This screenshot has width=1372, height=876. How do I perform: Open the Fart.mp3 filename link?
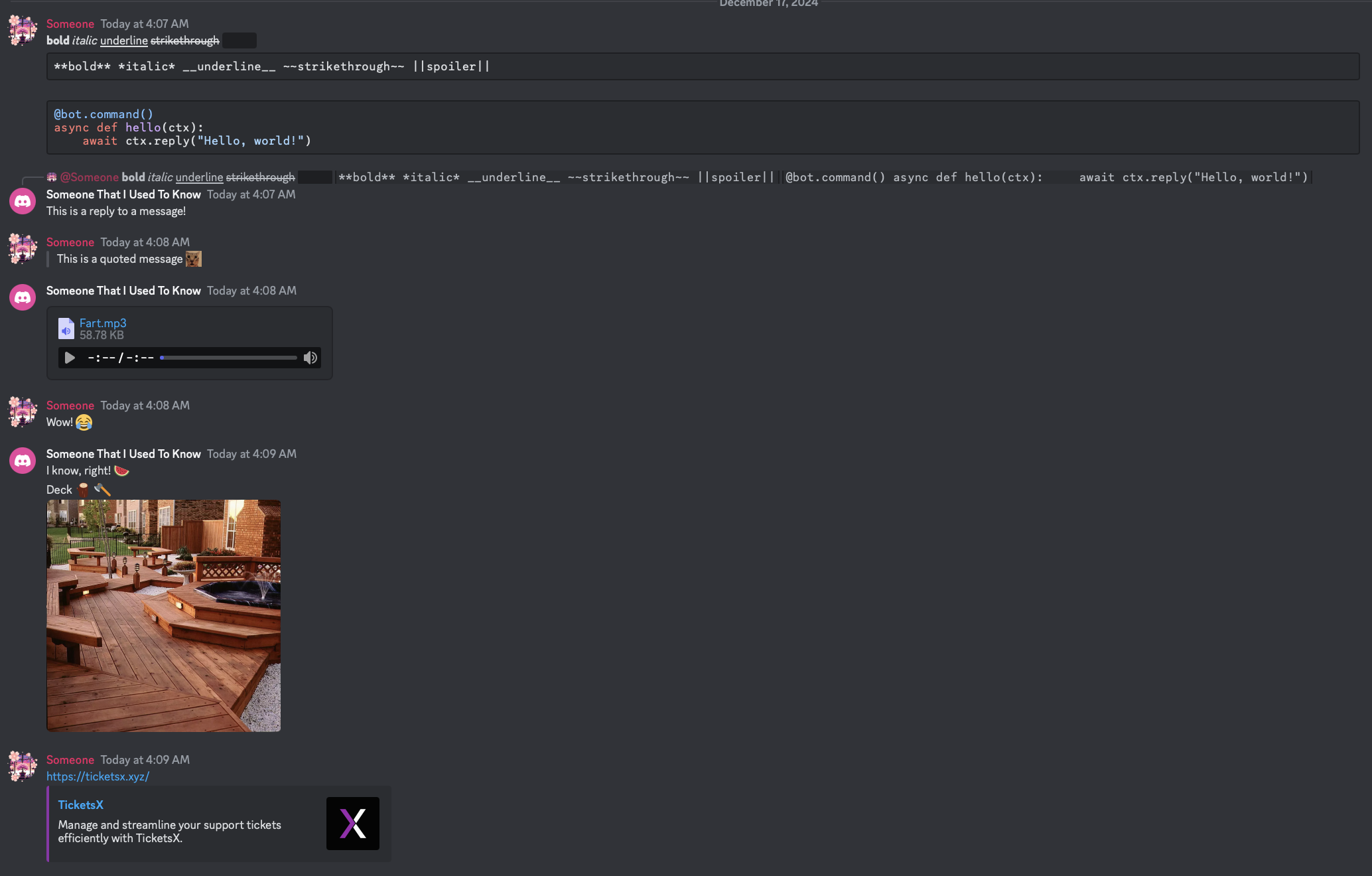103,323
